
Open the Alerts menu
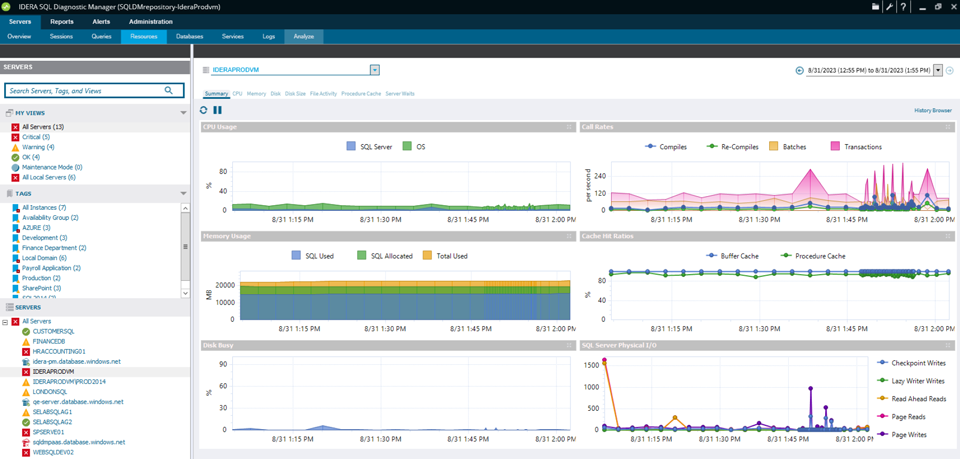(101, 21)
